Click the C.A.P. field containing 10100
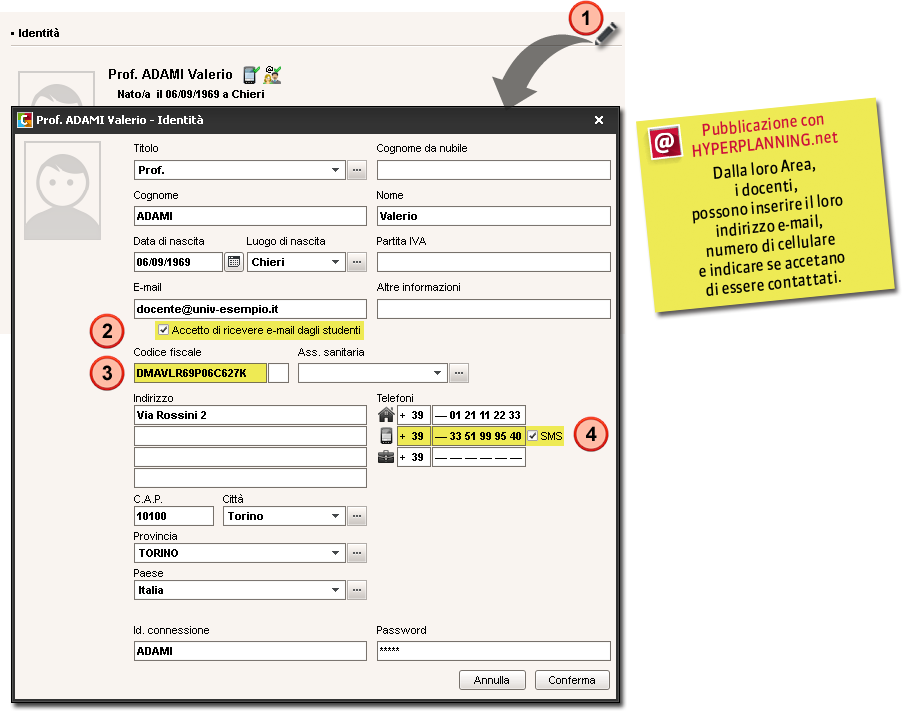This screenshot has height=717, width=908. tap(174, 515)
